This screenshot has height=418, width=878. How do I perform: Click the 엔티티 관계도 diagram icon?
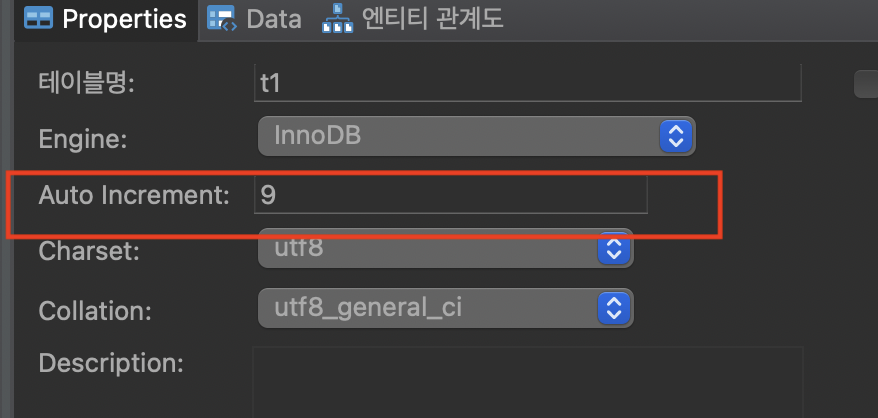(x=337, y=18)
